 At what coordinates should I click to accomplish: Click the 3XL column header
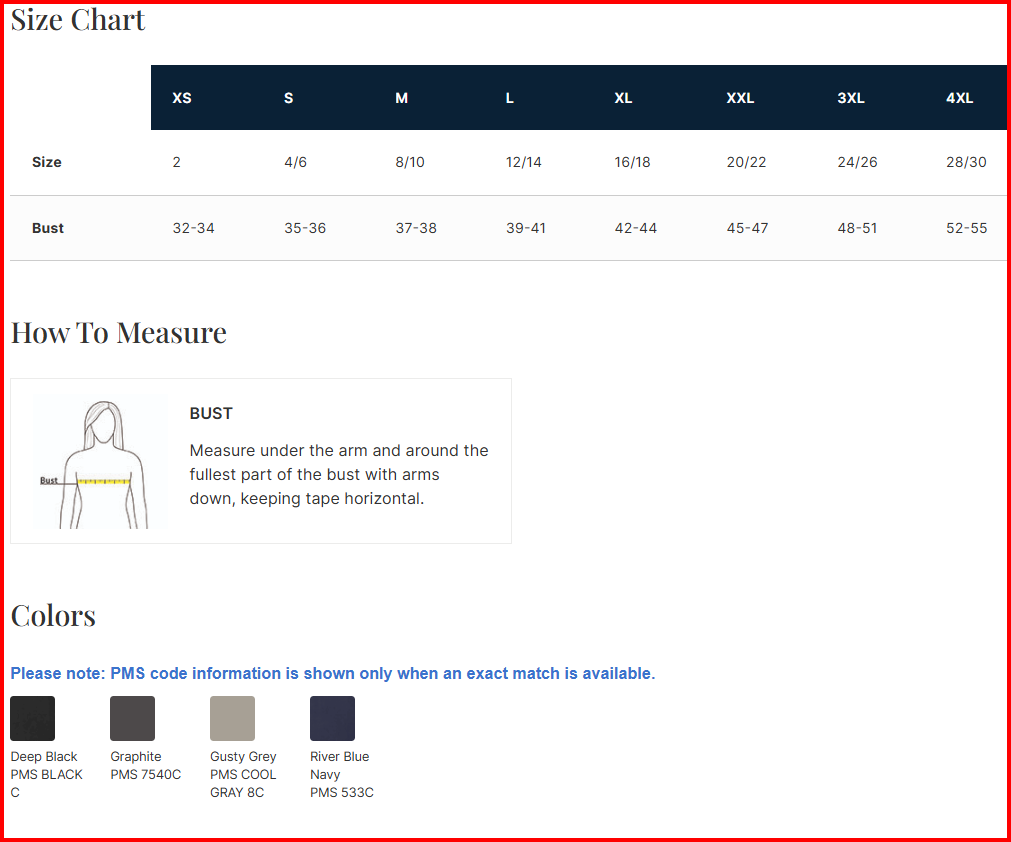click(851, 98)
